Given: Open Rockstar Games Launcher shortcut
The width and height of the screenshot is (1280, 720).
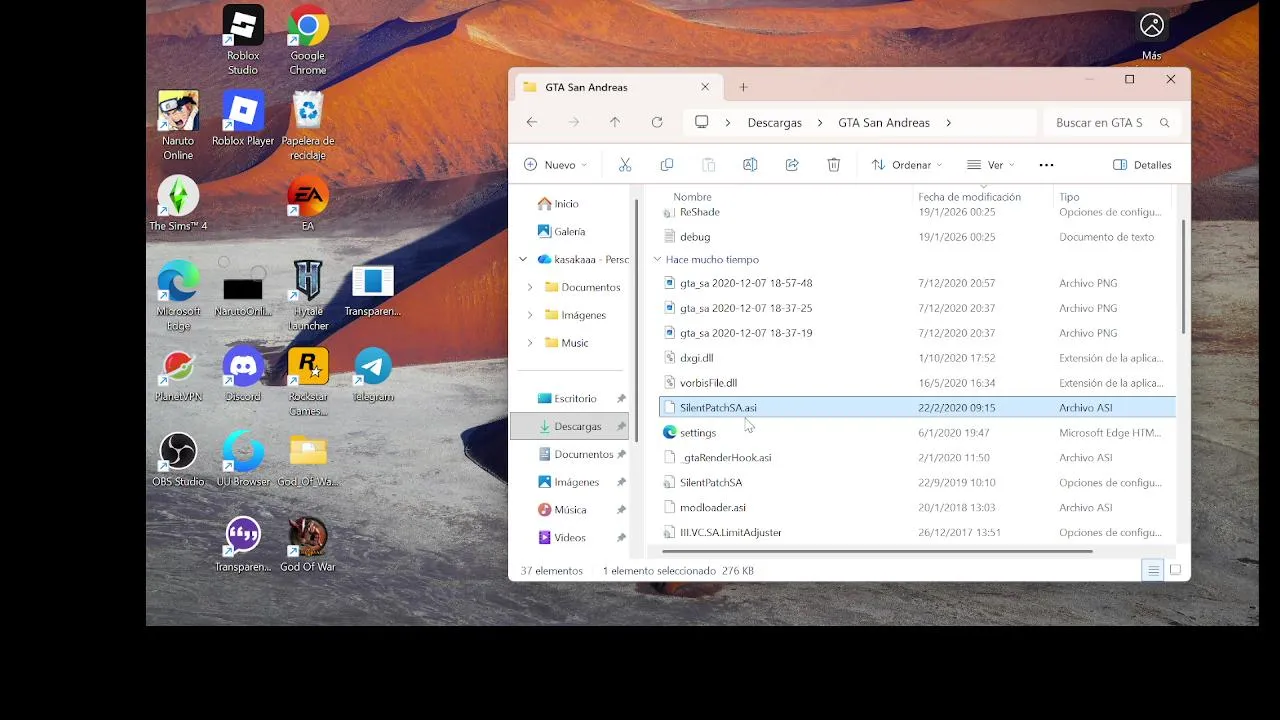Looking at the screenshot, I should [307, 381].
